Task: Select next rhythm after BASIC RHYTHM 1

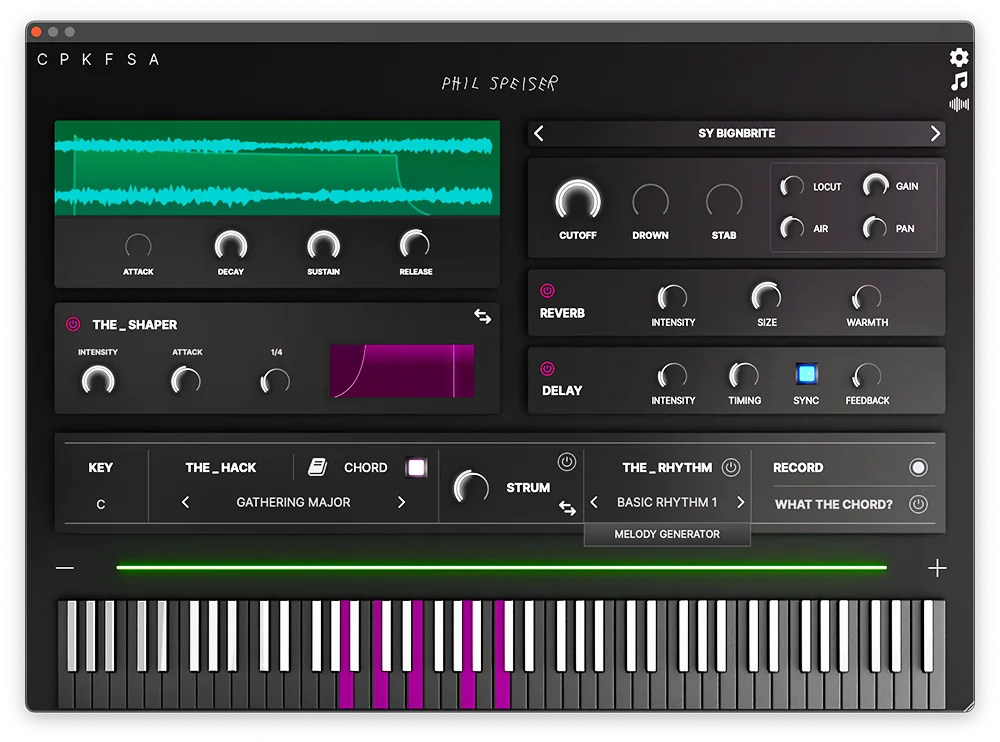Action: [x=741, y=502]
